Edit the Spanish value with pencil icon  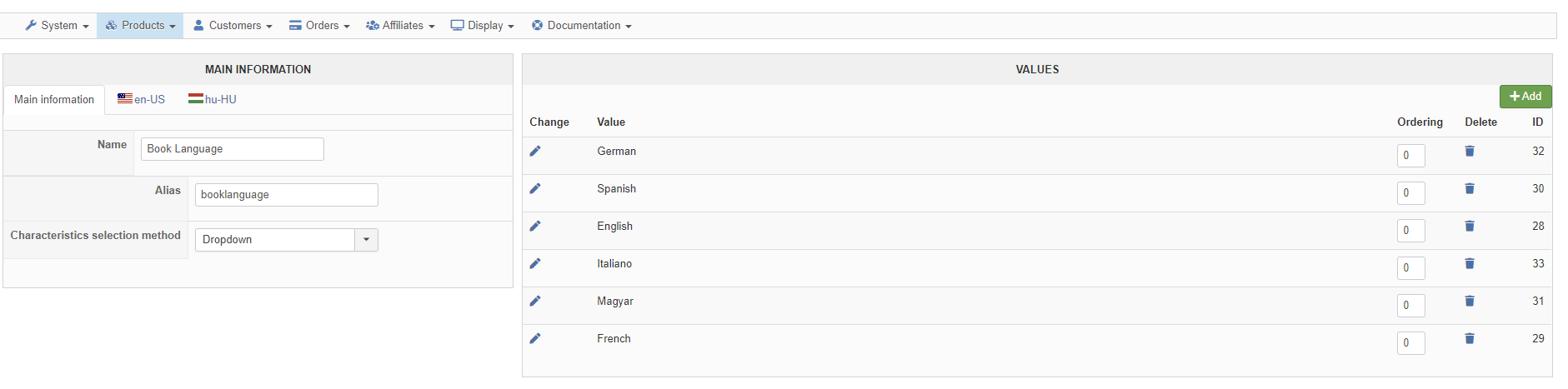pos(535,188)
